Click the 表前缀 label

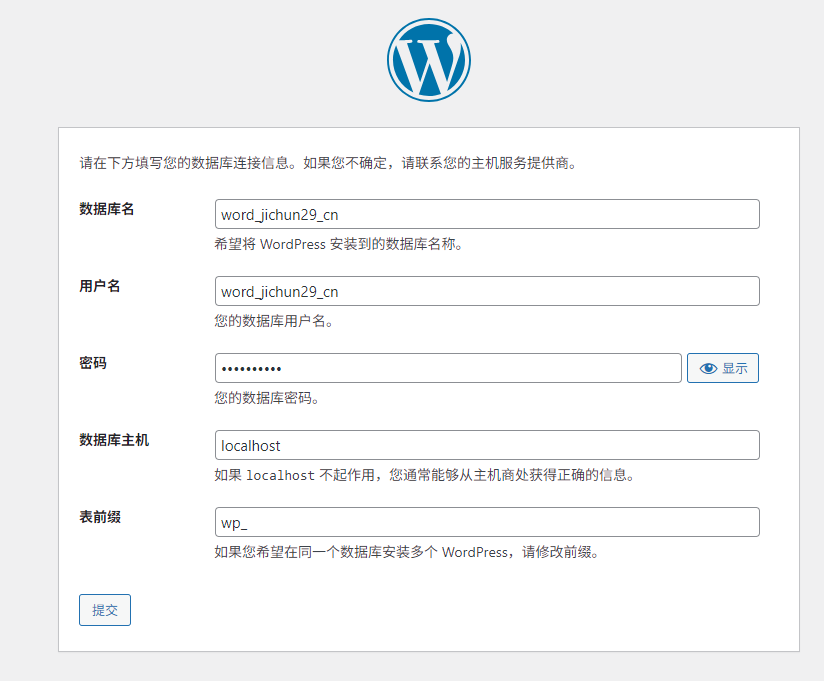[x=100, y=517]
